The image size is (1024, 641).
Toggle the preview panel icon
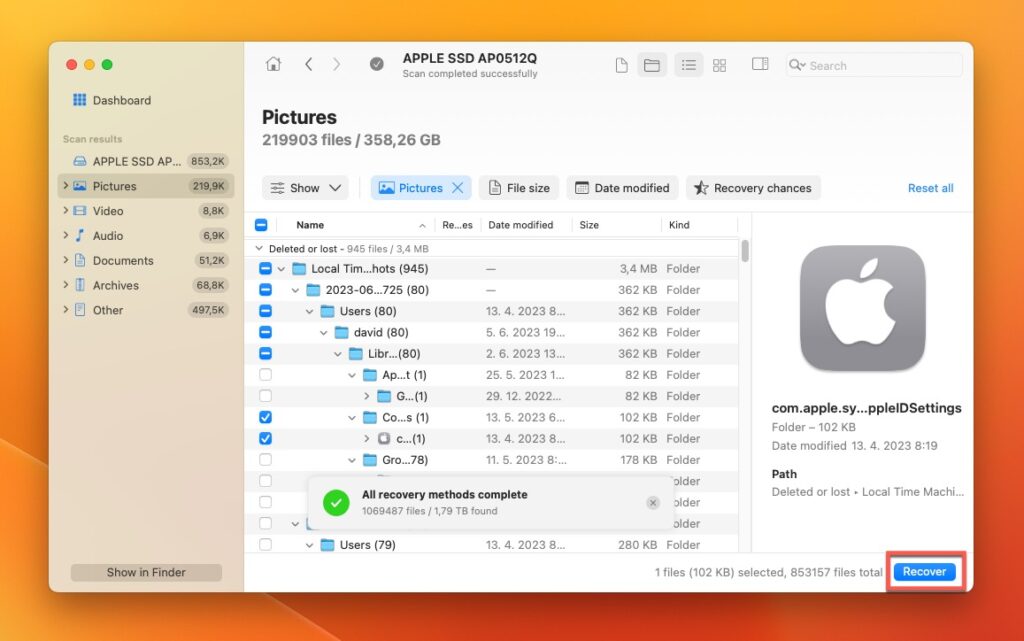click(x=759, y=64)
